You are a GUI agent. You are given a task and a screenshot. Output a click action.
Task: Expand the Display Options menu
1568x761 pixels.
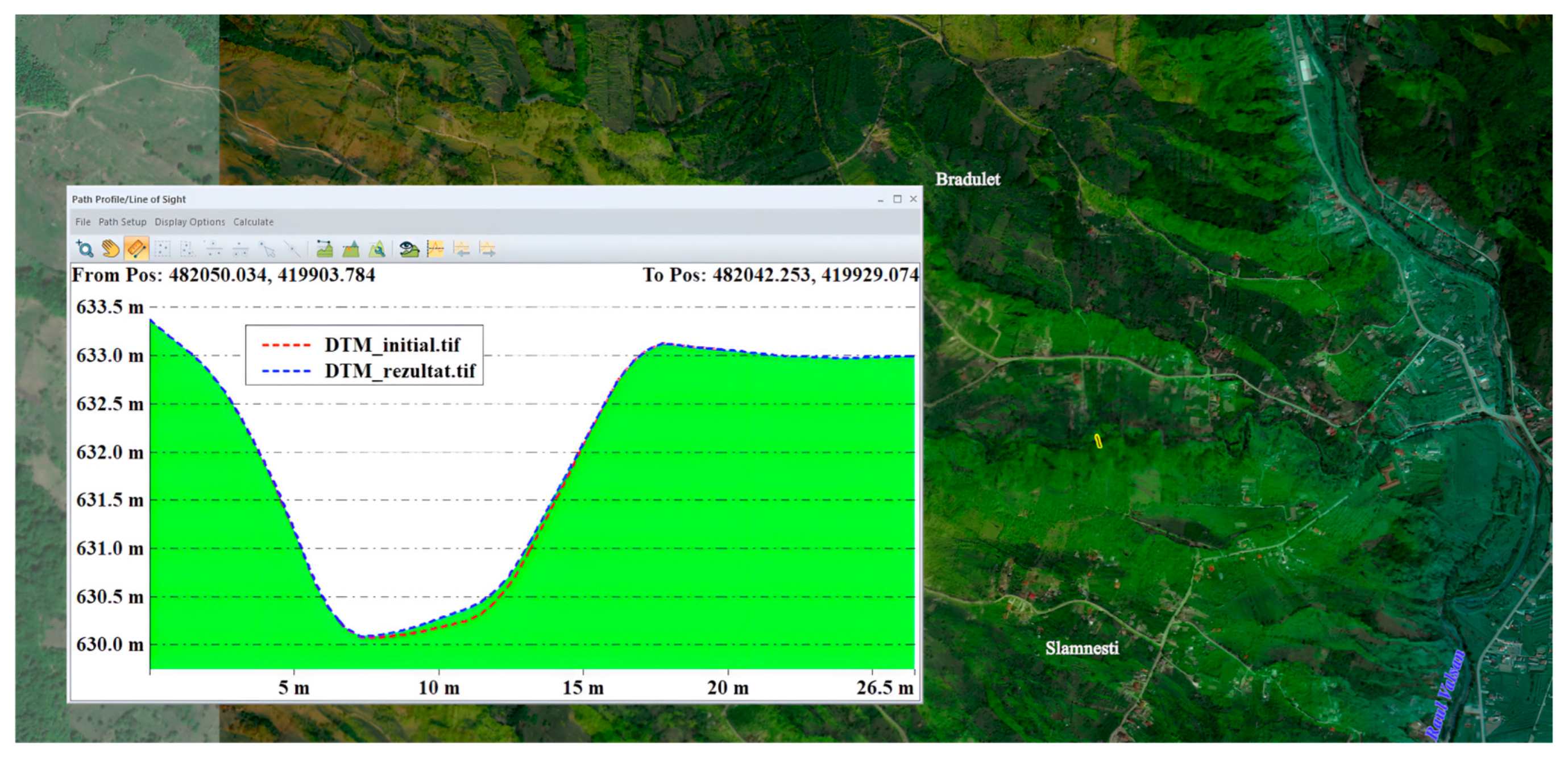coord(189,222)
